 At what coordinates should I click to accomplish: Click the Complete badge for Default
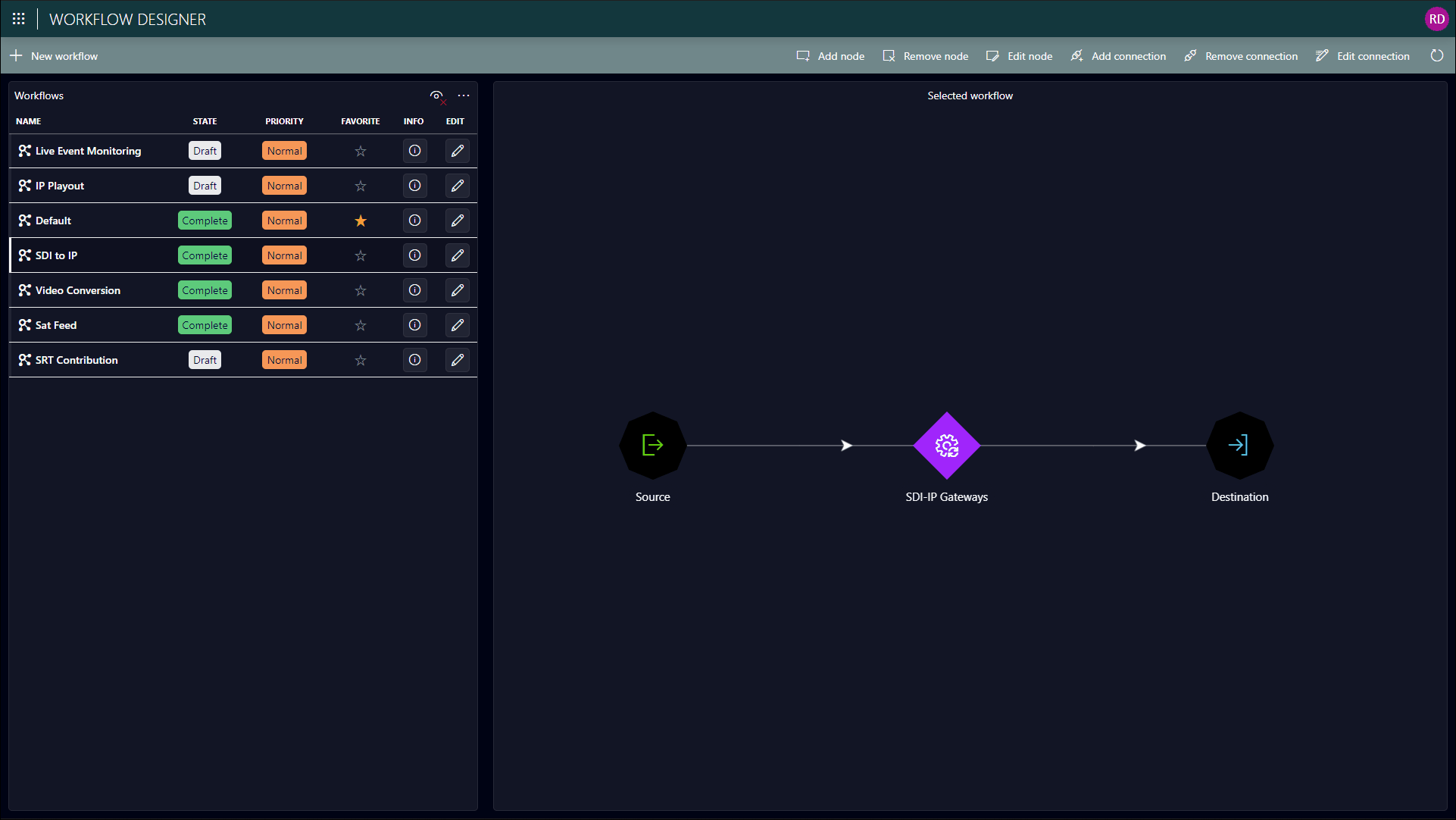coord(205,221)
